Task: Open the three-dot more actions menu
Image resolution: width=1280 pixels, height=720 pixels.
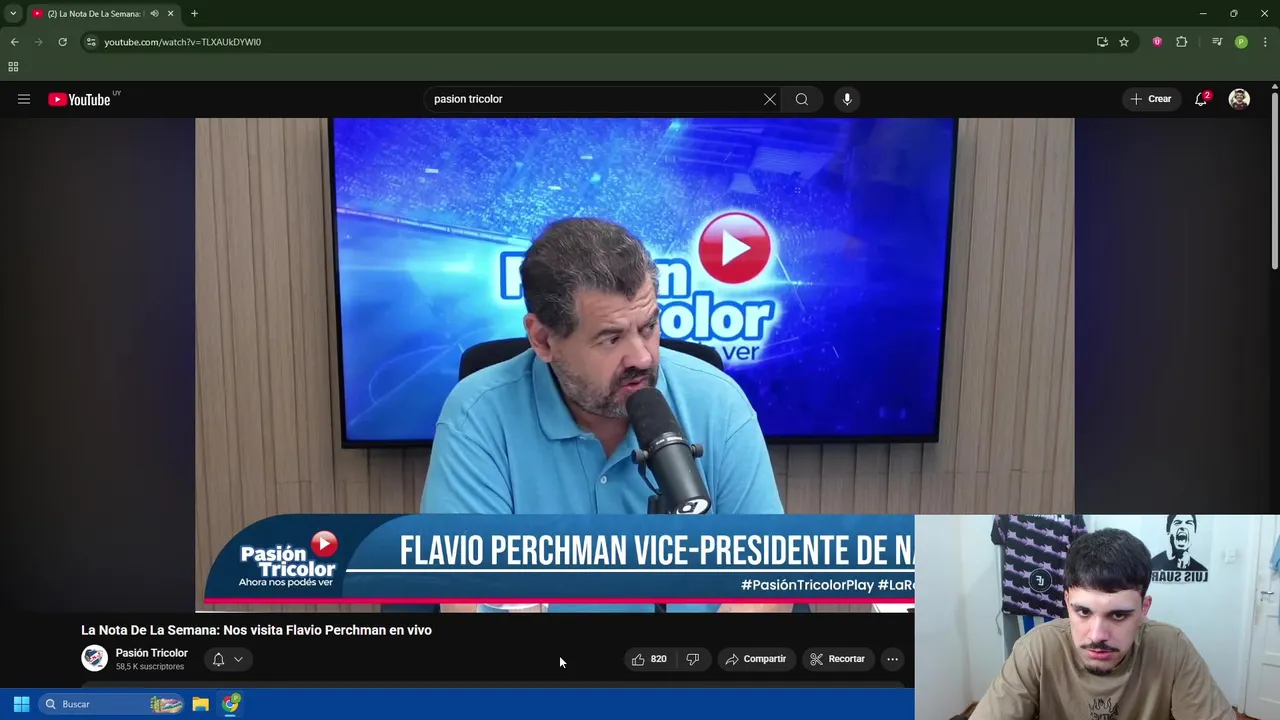Action: (x=892, y=659)
